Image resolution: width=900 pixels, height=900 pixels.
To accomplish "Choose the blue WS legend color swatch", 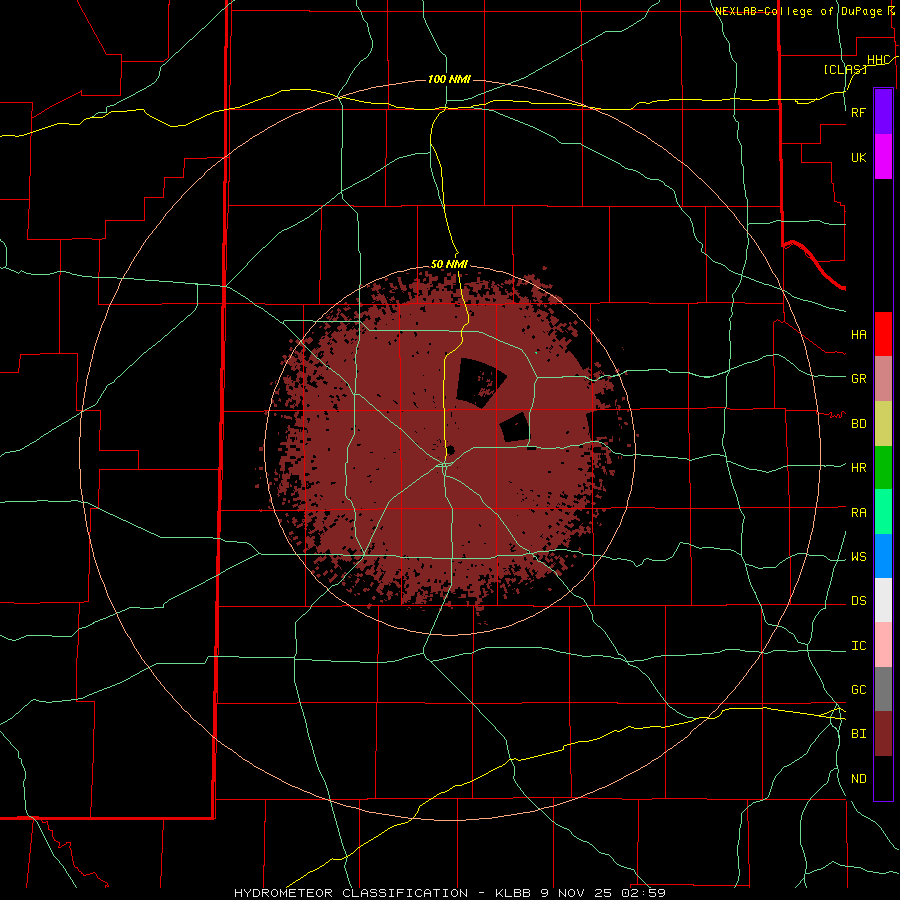I will click(883, 556).
